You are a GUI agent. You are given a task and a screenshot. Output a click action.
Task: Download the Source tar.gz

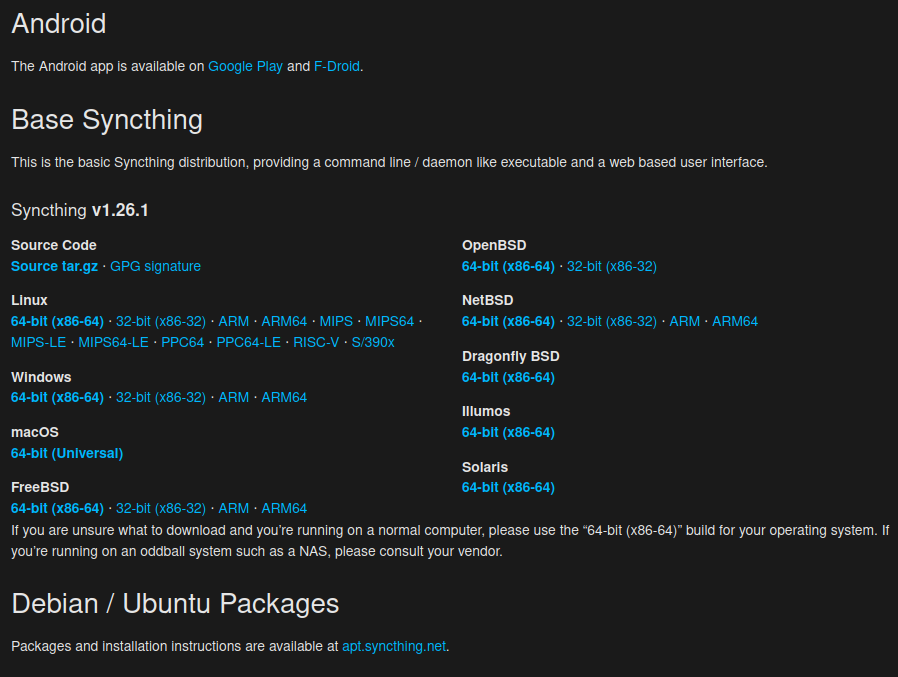tap(54, 266)
